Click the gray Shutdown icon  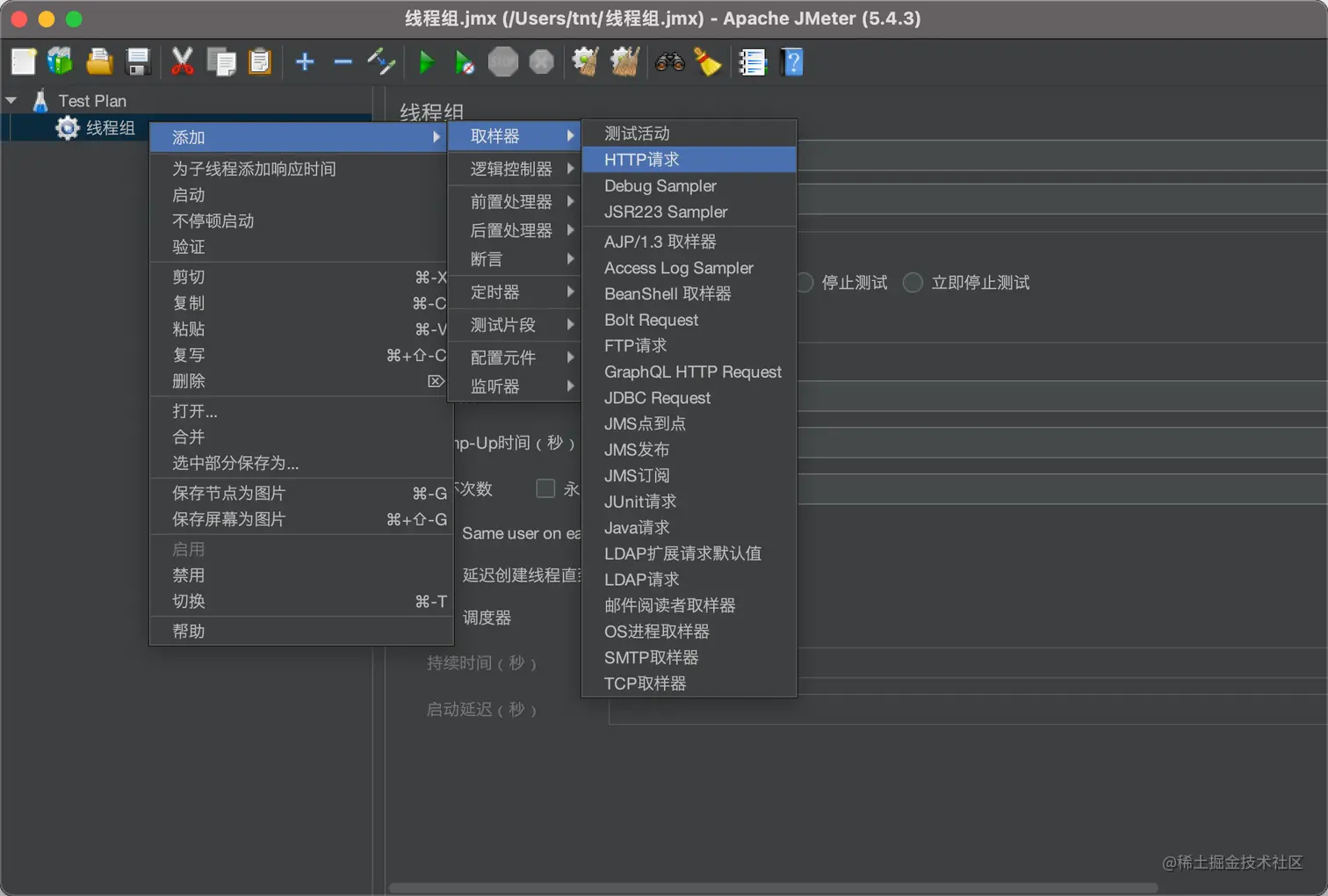[542, 61]
